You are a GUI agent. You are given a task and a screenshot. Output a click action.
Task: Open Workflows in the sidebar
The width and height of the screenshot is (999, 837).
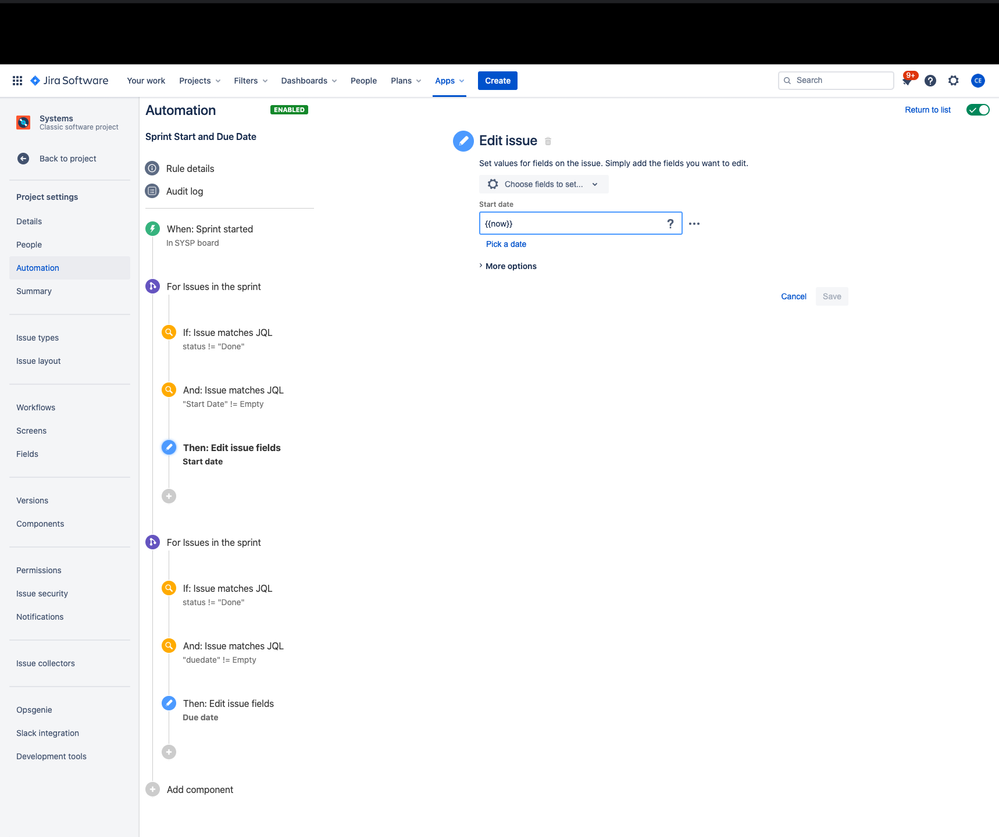[x=36, y=408]
